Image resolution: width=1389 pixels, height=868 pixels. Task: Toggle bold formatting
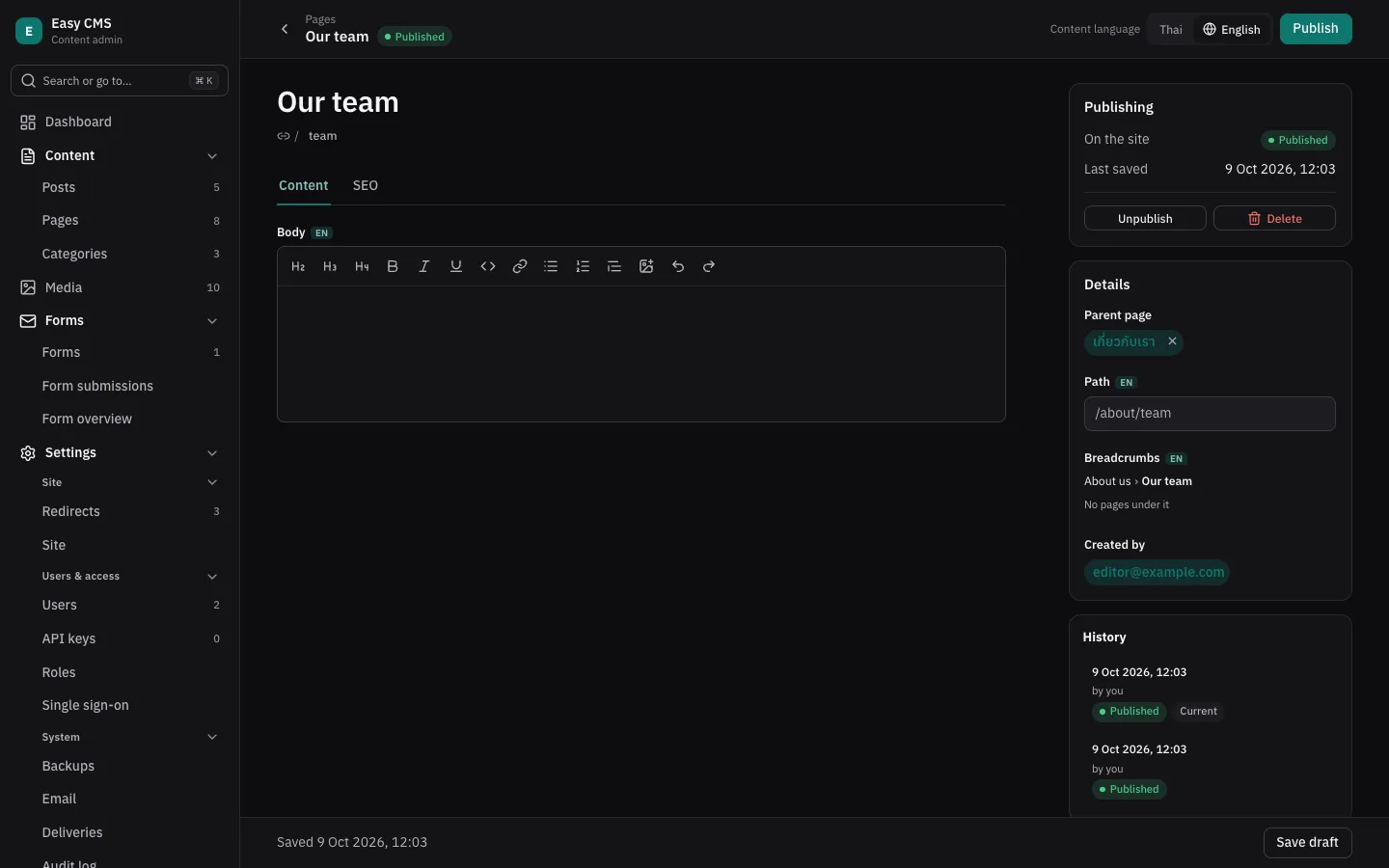(x=393, y=266)
